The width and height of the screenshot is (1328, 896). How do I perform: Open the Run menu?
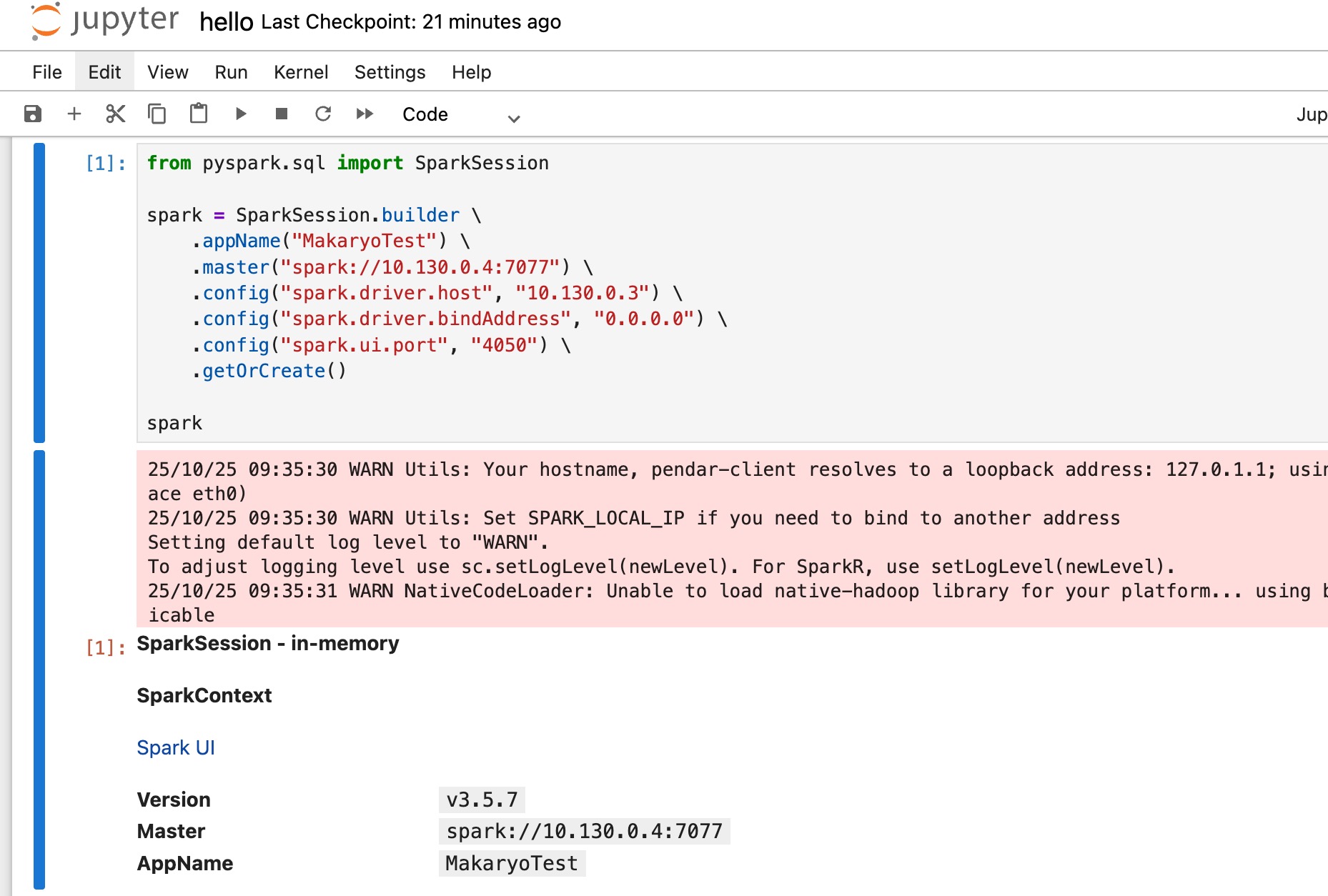pos(231,72)
